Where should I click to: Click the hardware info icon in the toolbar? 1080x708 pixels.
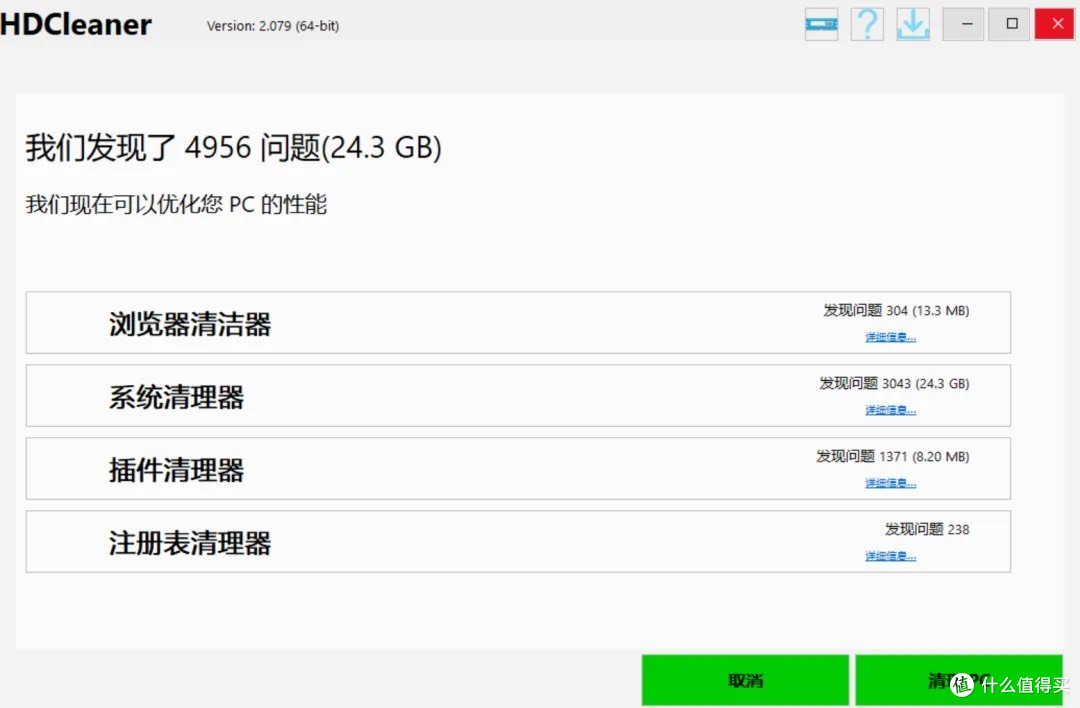820,24
